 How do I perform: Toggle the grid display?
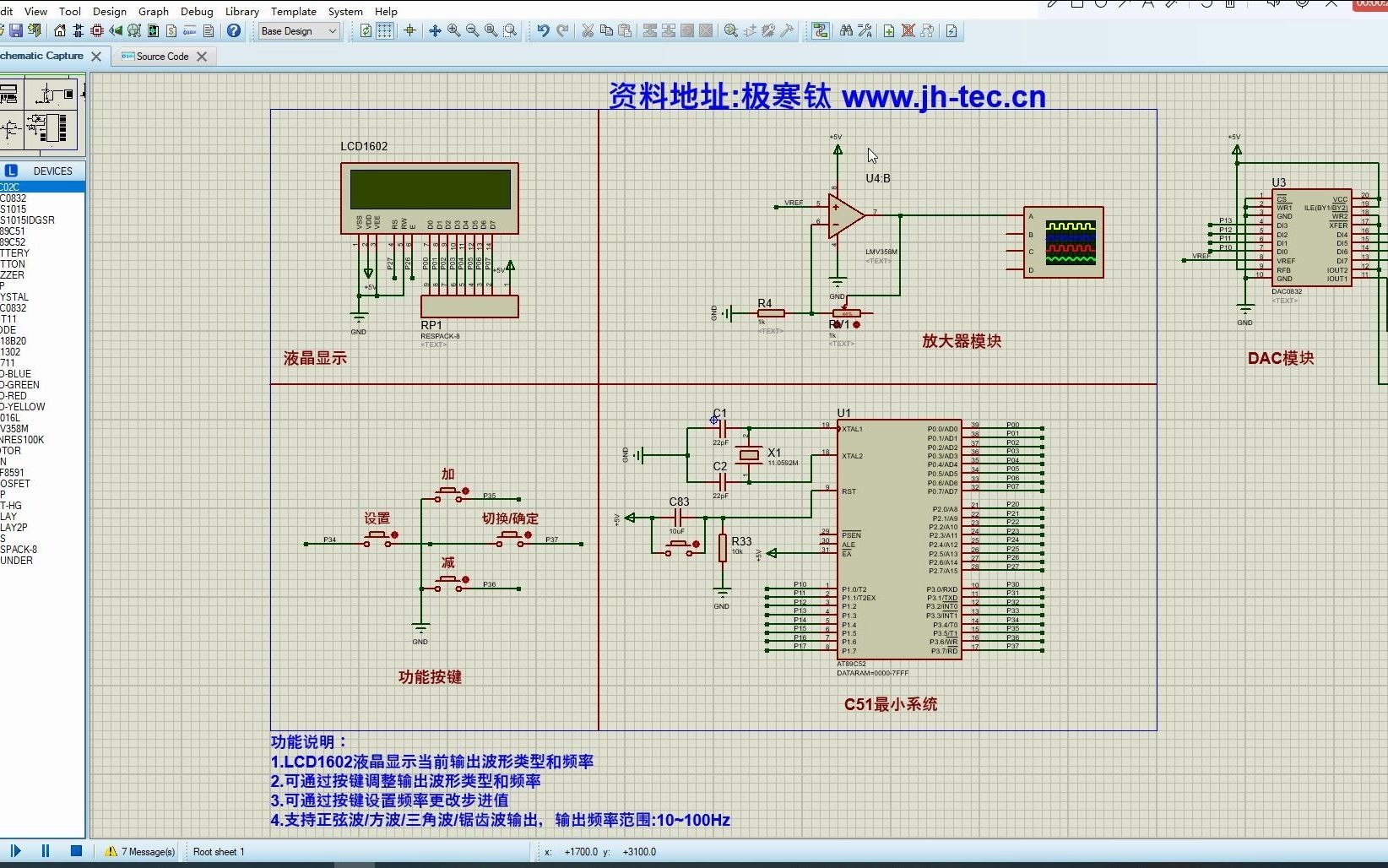coord(383,30)
